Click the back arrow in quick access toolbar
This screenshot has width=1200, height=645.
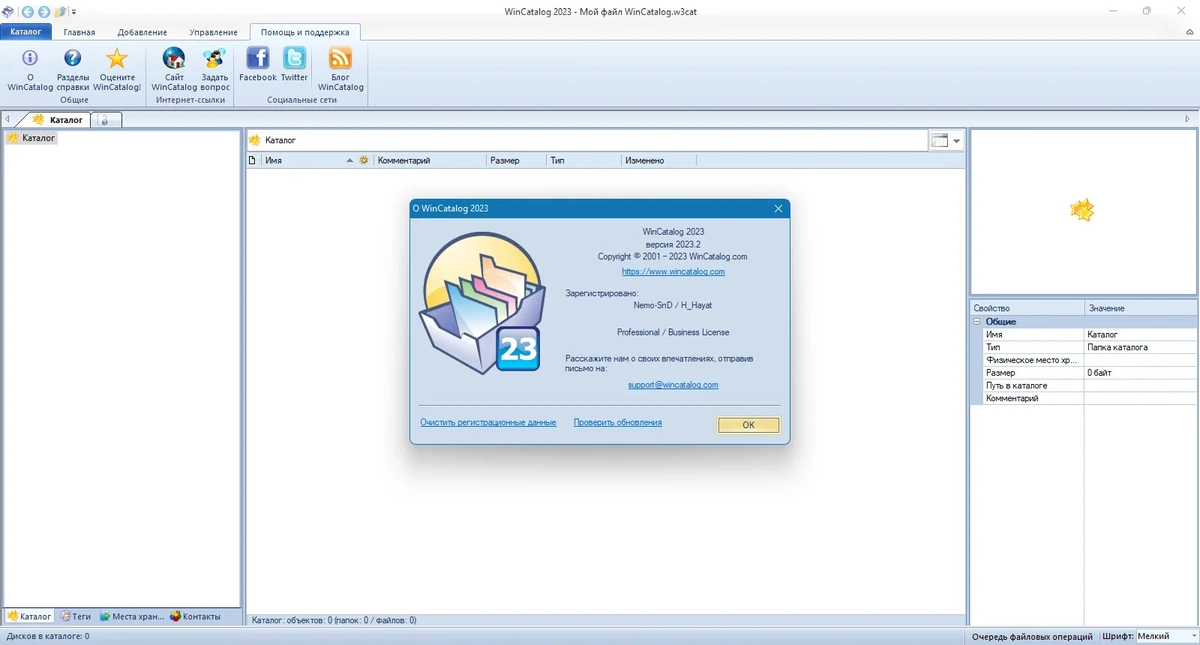pos(27,11)
